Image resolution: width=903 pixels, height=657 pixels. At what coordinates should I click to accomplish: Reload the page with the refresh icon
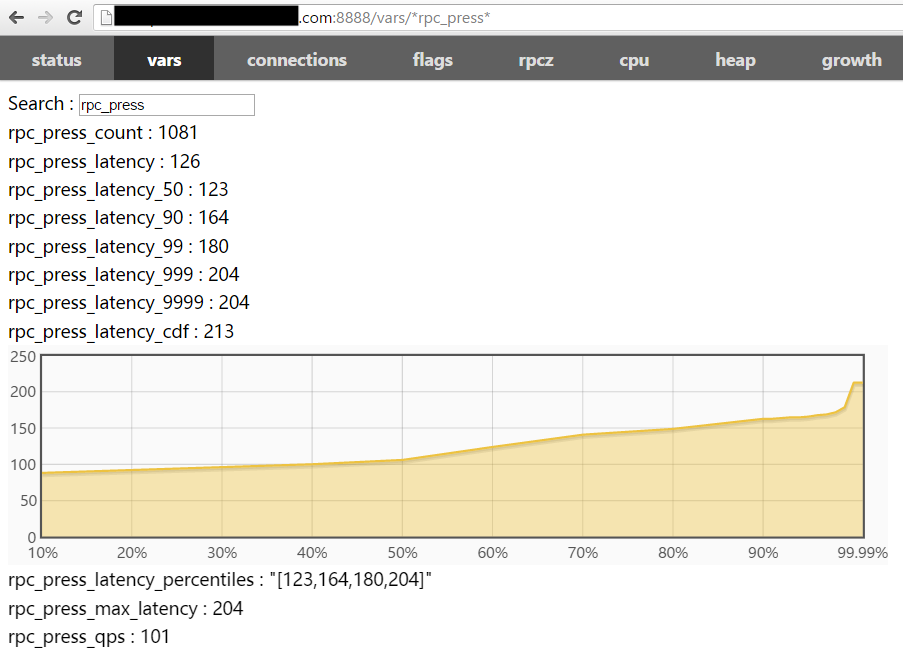(x=74, y=17)
